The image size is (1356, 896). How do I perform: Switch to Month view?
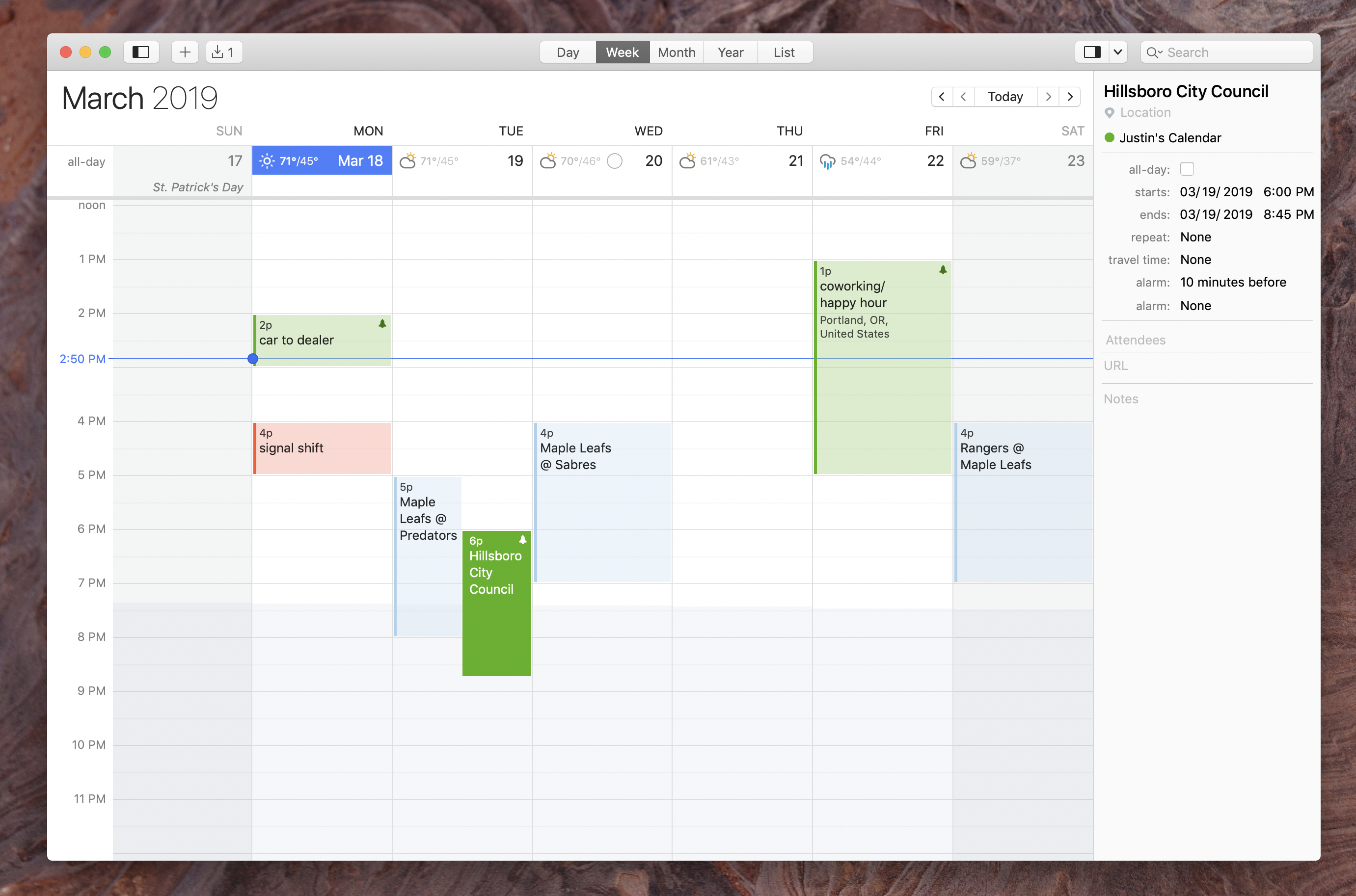tap(675, 51)
